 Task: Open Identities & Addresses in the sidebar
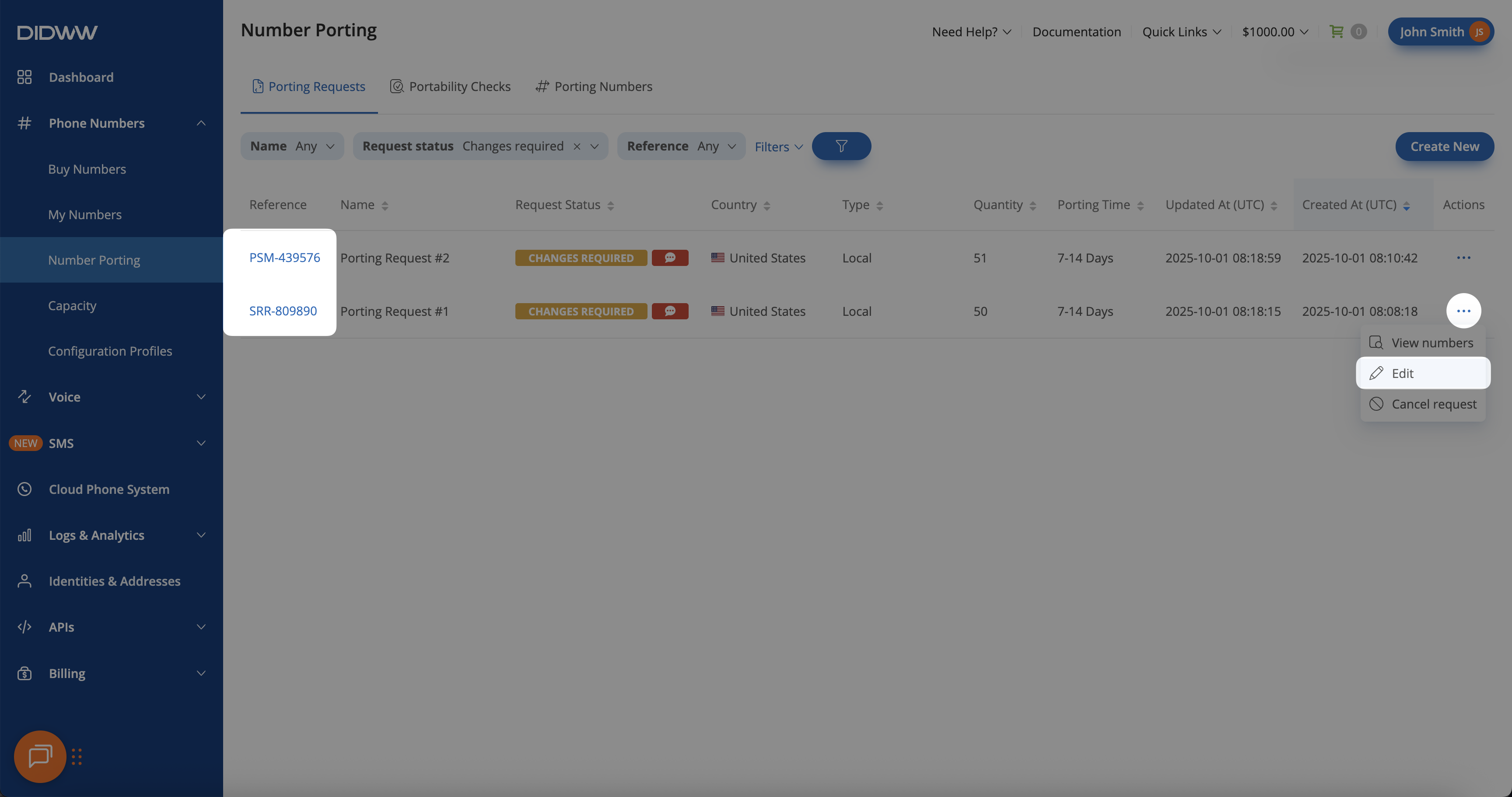pos(115,581)
